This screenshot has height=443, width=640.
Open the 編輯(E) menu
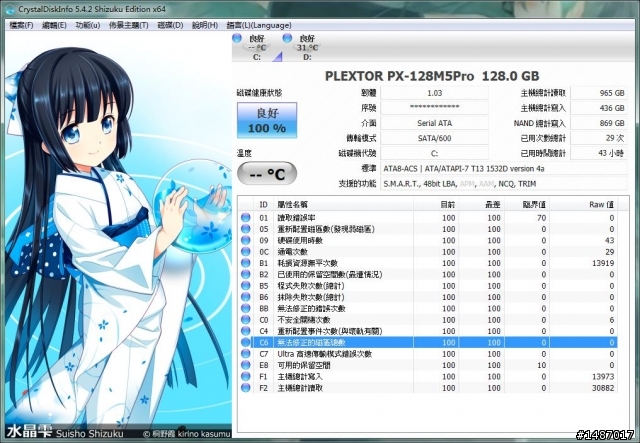click(x=54, y=25)
